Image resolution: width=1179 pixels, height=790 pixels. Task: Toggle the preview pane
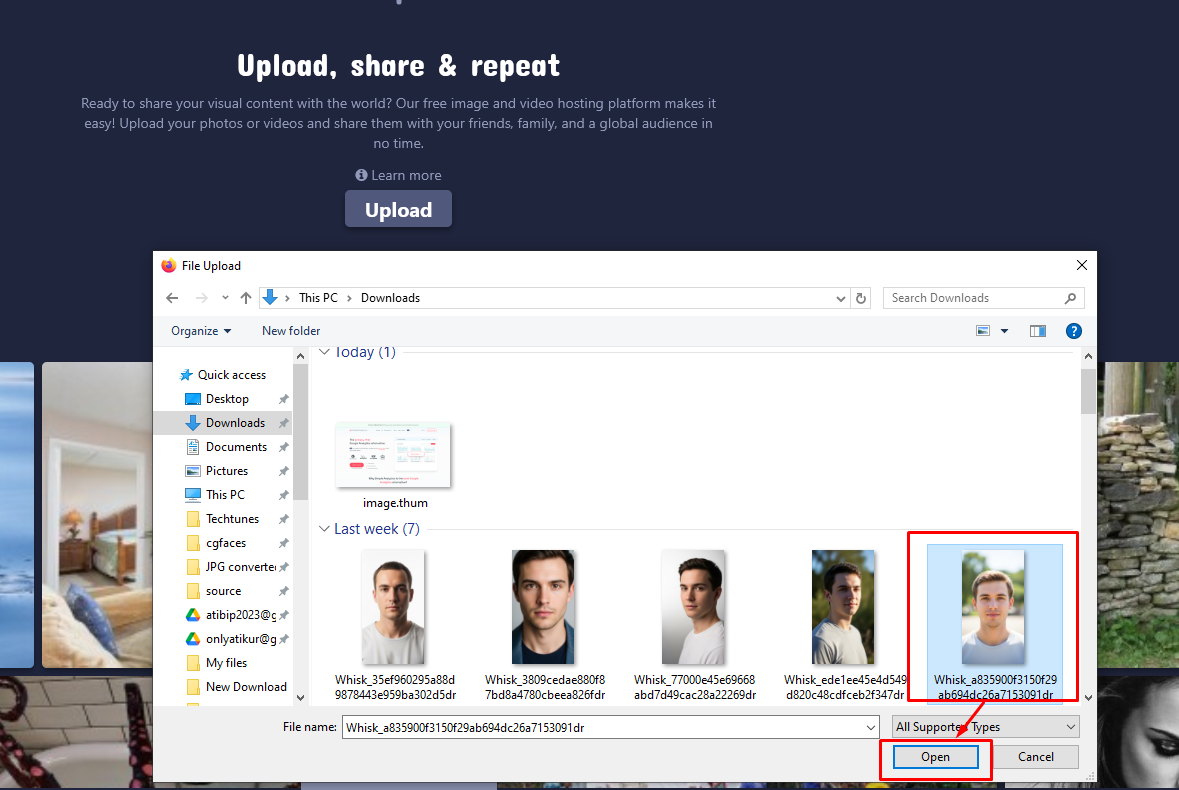click(1038, 331)
